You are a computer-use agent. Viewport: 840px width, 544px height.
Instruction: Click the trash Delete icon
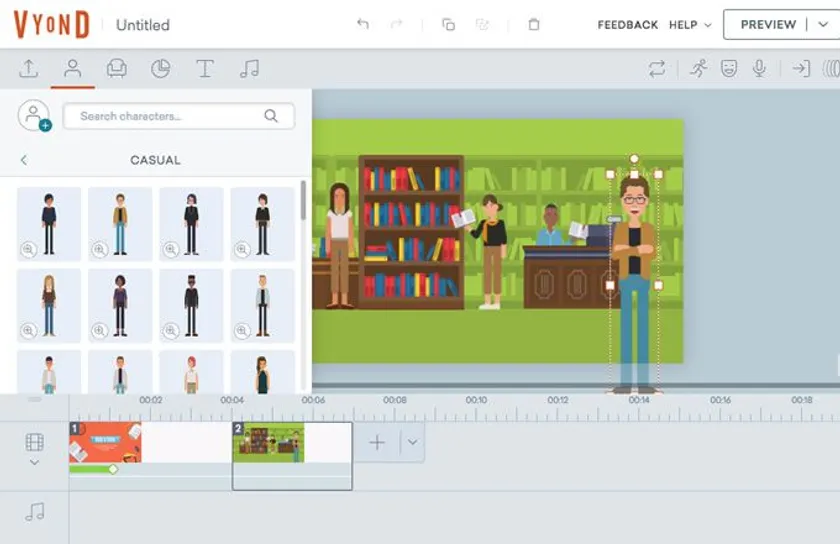pyautogui.click(x=534, y=24)
